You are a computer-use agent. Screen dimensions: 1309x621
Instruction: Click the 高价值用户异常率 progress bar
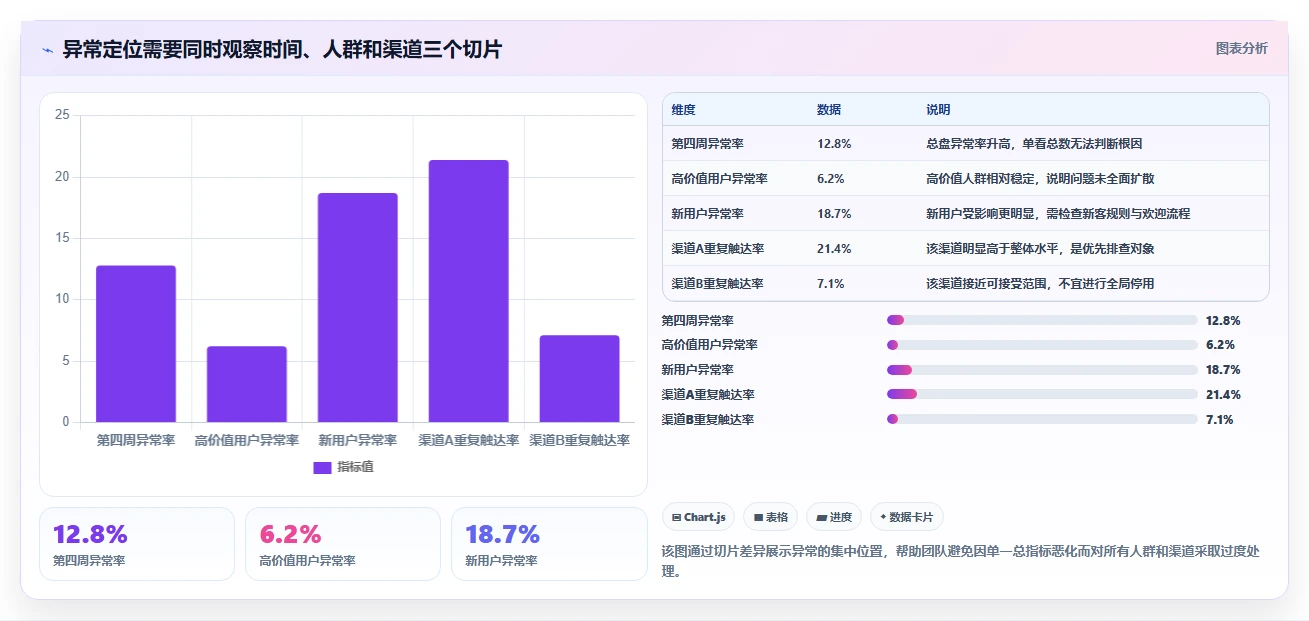pos(1042,345)
